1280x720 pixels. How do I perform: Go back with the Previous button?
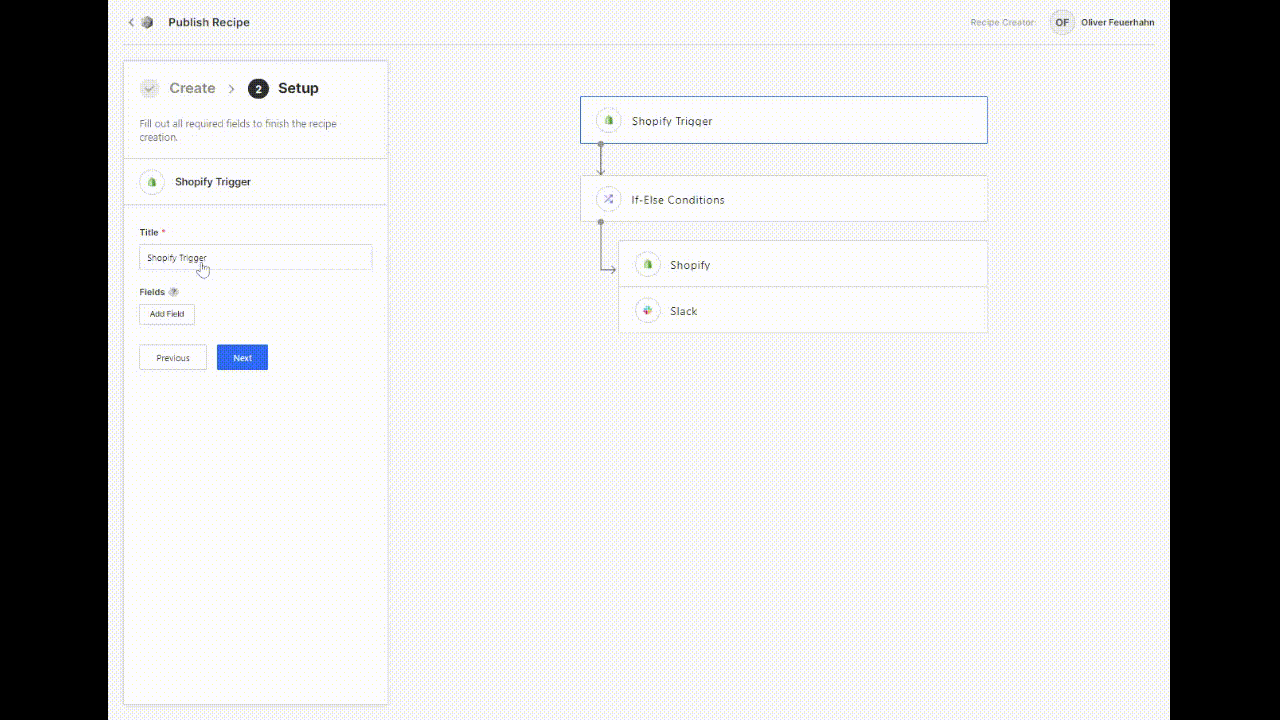tap(173, 358)
